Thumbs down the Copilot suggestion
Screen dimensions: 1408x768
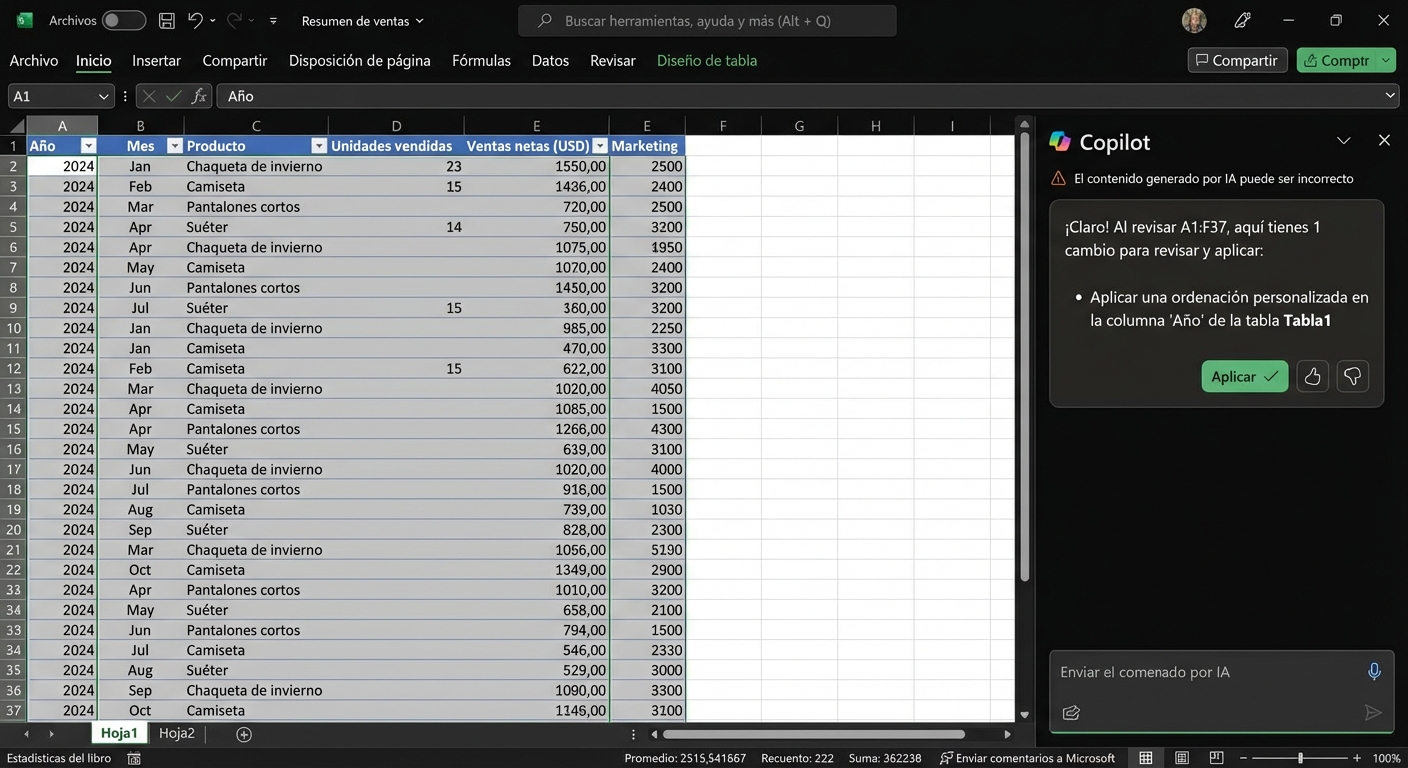coord(1352,376)
